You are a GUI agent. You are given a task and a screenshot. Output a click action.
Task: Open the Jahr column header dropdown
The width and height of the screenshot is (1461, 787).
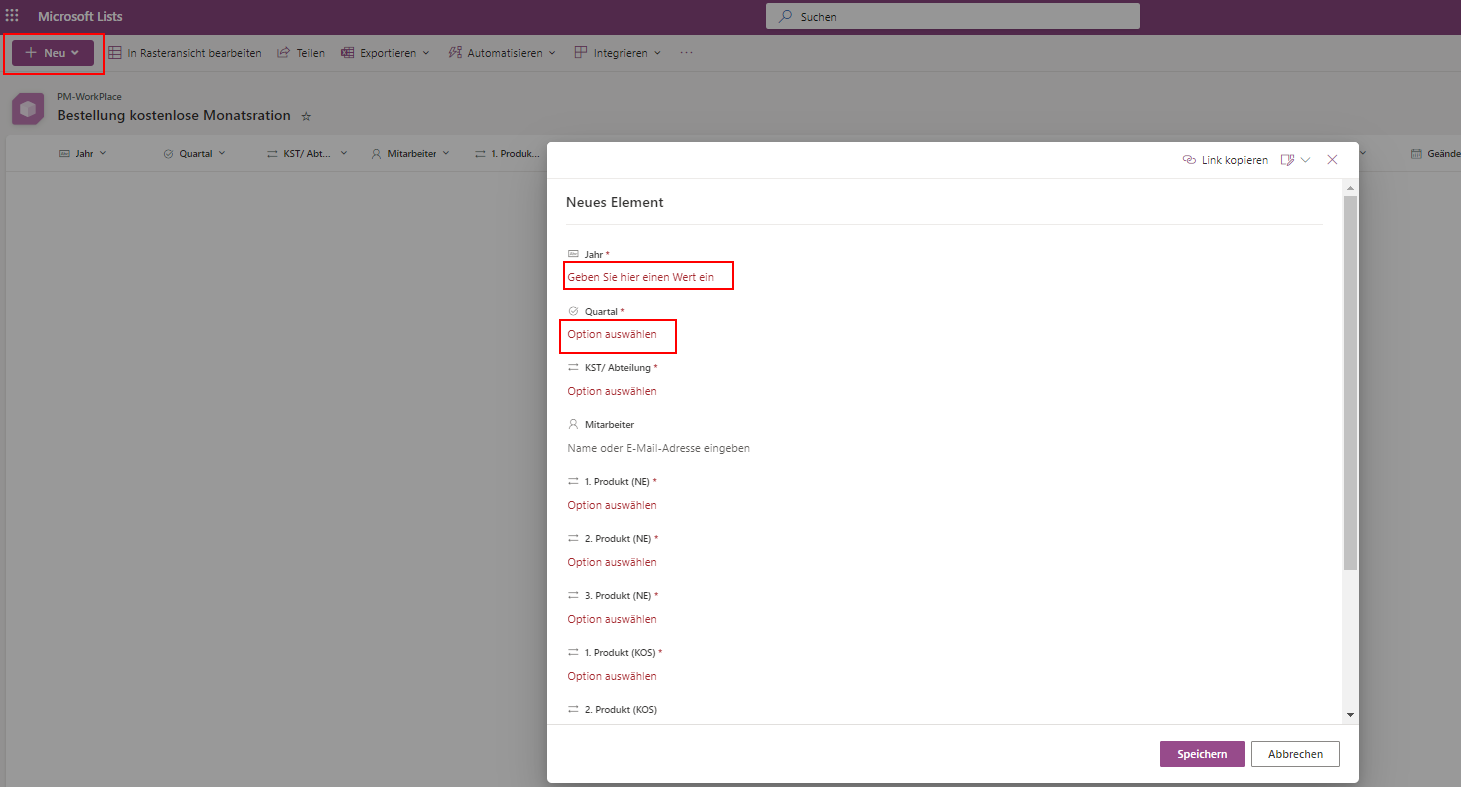pyautogui.click(x=102, y=153)
